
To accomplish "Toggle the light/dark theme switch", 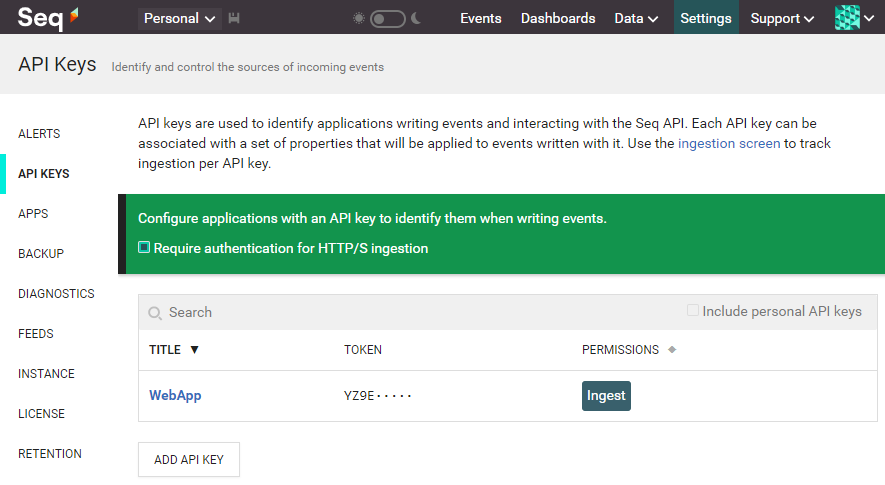I will pyautogui.click(x=387, y=19).
